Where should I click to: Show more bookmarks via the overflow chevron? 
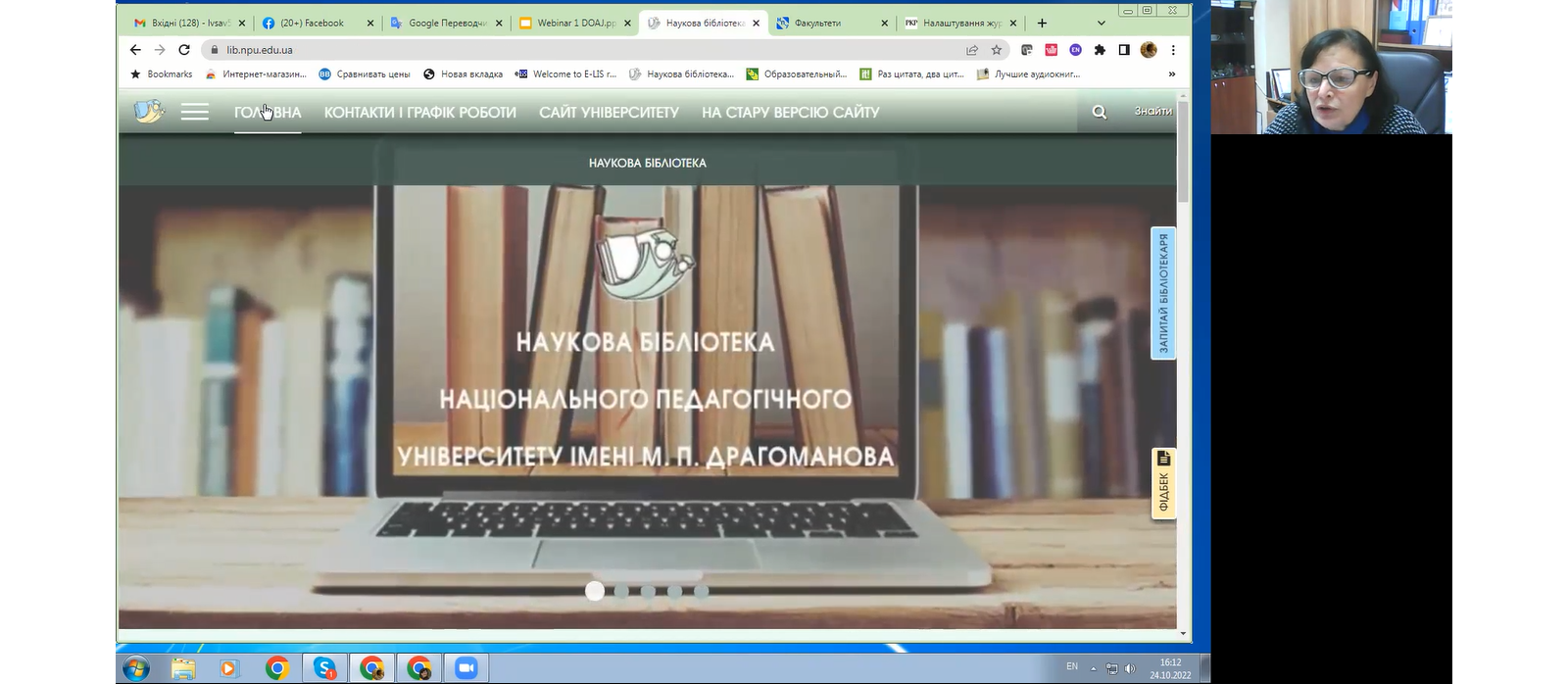click(1171, 74)
